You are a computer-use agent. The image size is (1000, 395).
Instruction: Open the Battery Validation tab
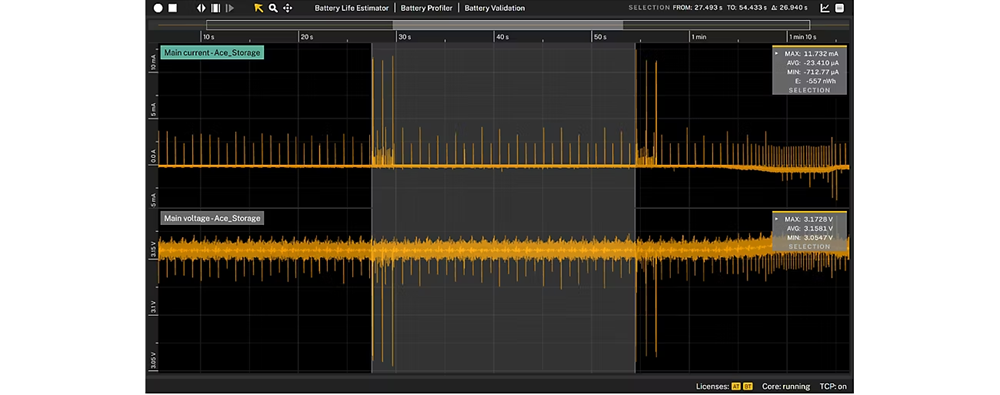click(x=495, y=8)
